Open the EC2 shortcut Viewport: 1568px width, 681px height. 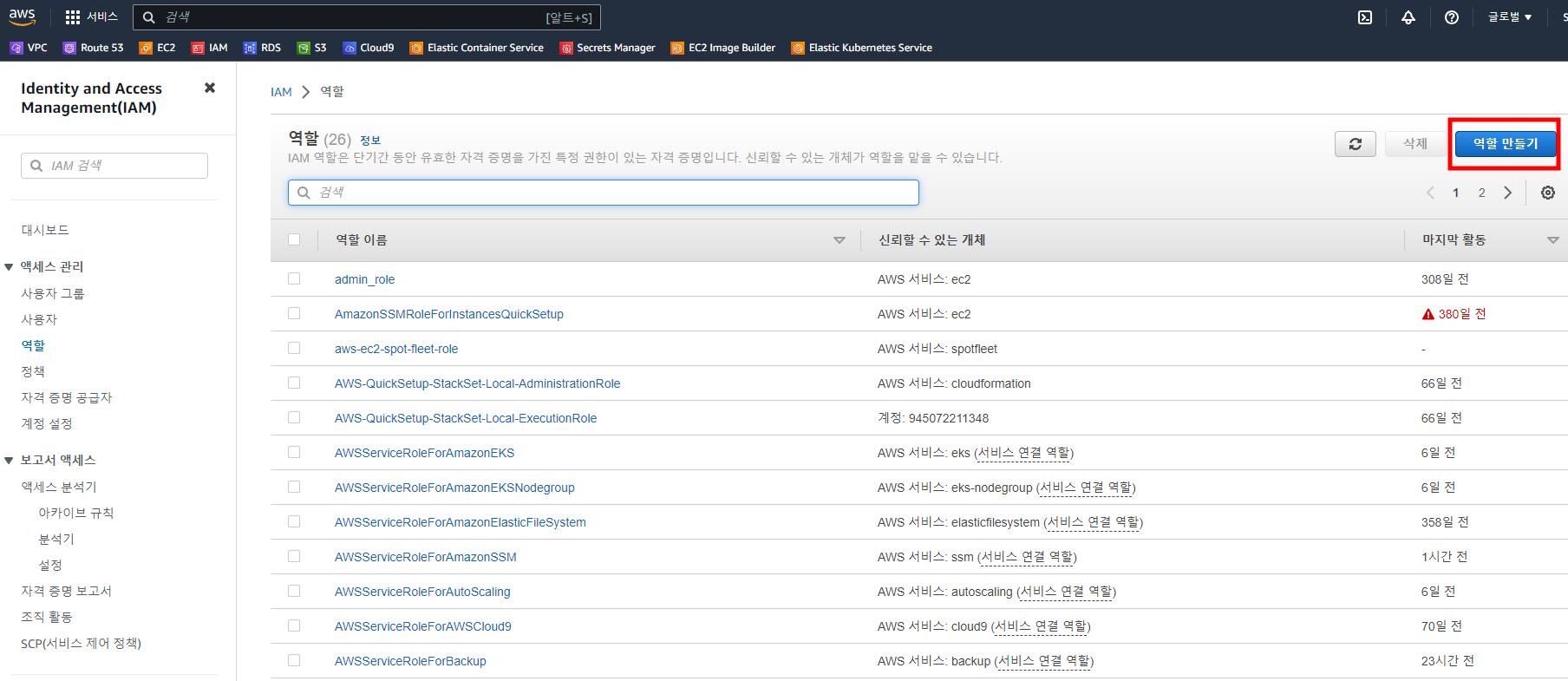coord(157,48)
